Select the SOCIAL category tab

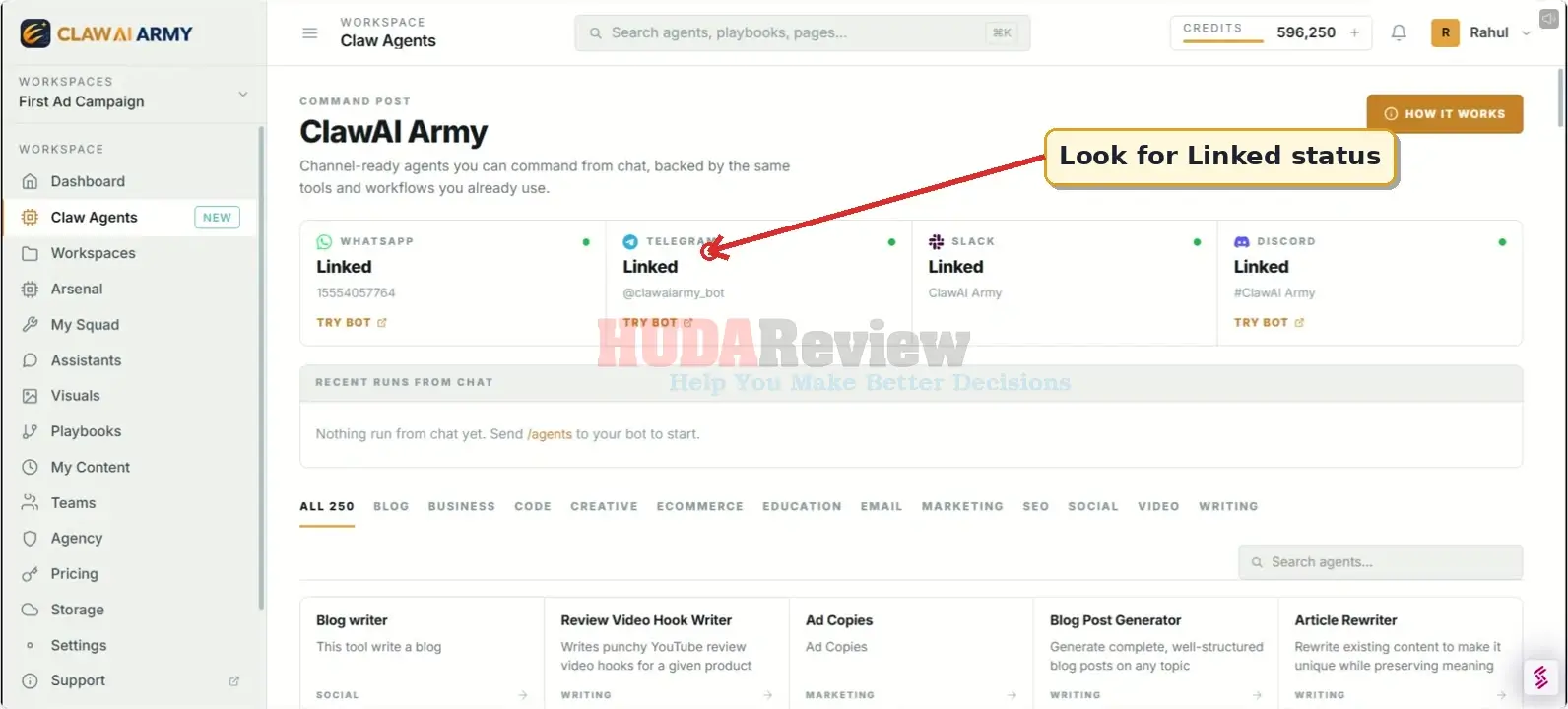tap(1093, 506)
